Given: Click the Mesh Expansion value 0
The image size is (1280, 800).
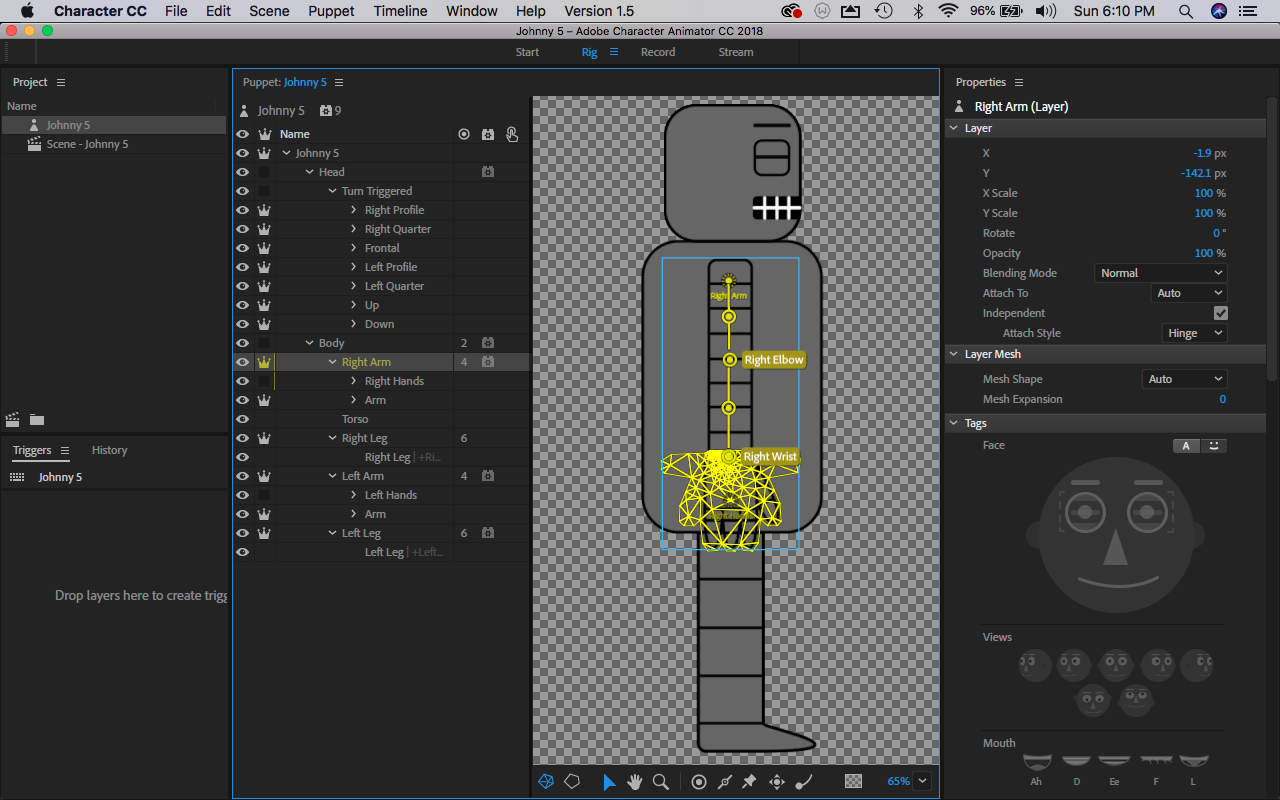Looking at the screenshot, I should pos(1222,399).
